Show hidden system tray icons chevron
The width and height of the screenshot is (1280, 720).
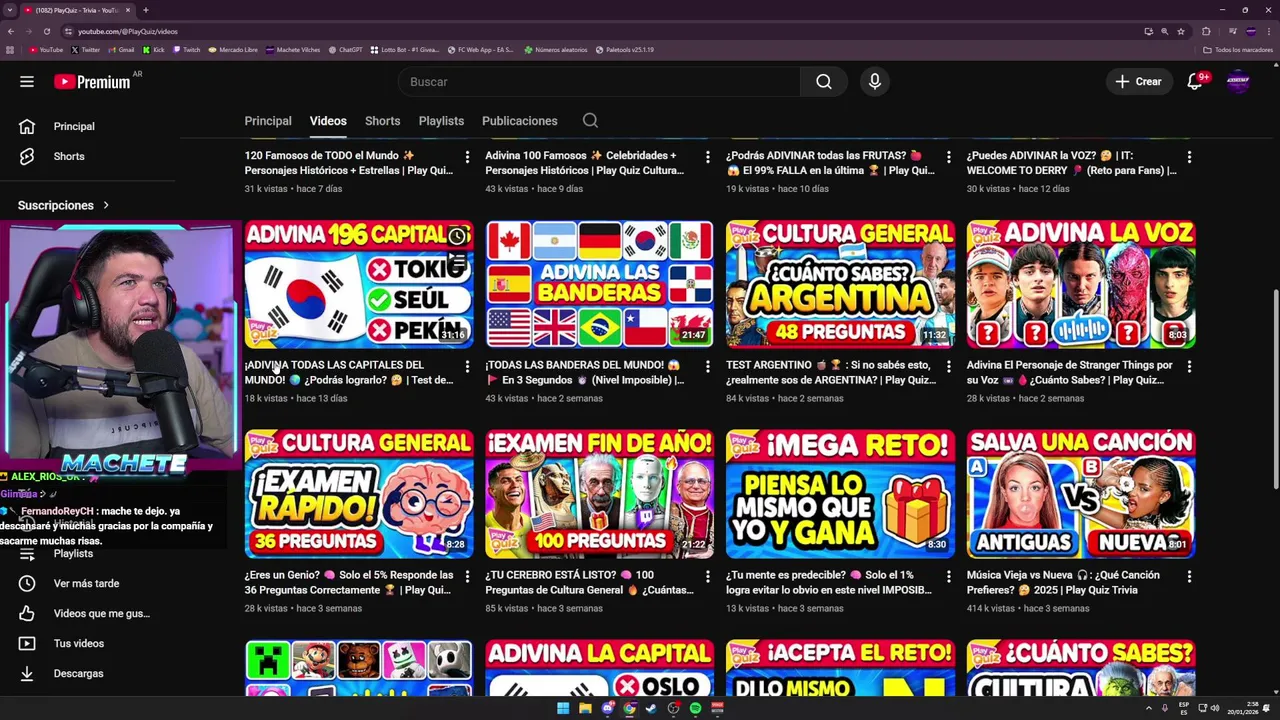1150,708
